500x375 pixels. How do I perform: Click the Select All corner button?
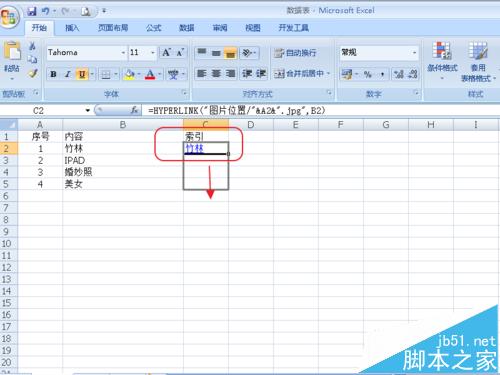click(x=9, y=125)
